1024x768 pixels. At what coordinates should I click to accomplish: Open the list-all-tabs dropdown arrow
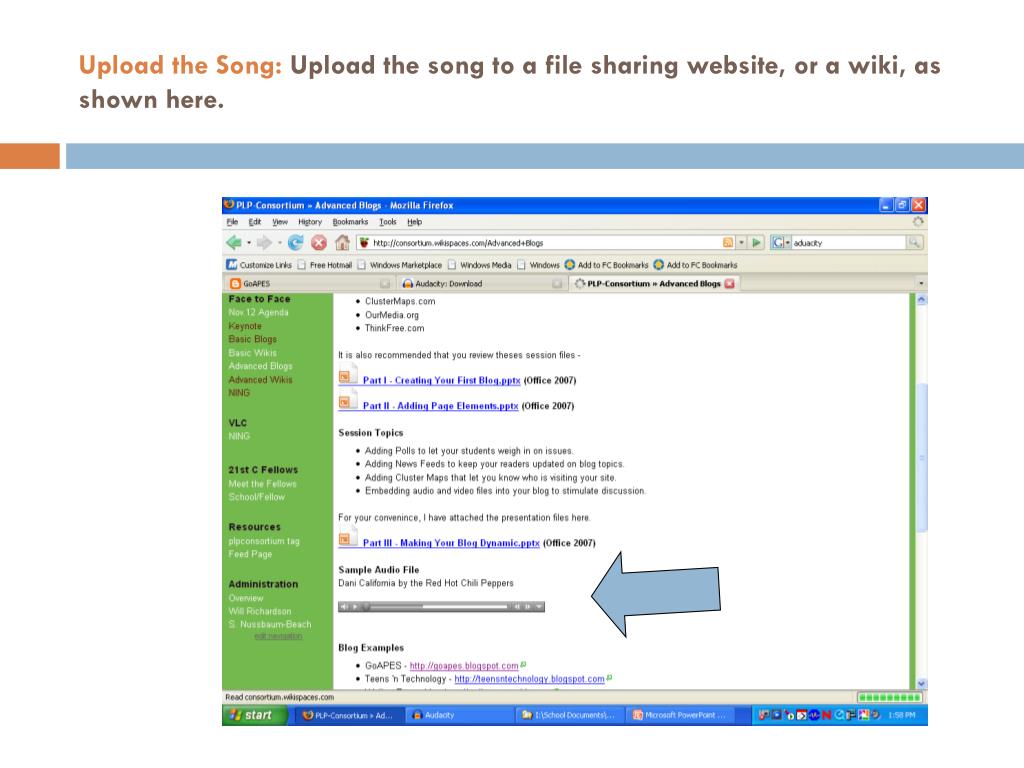[921, 283]
